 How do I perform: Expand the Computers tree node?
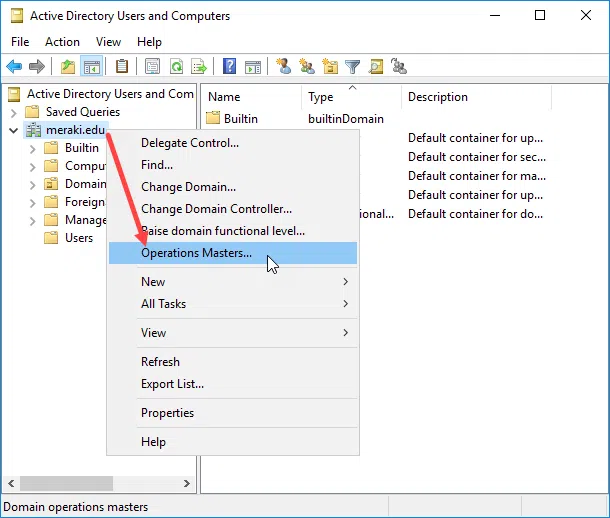(x=33, y=167)
